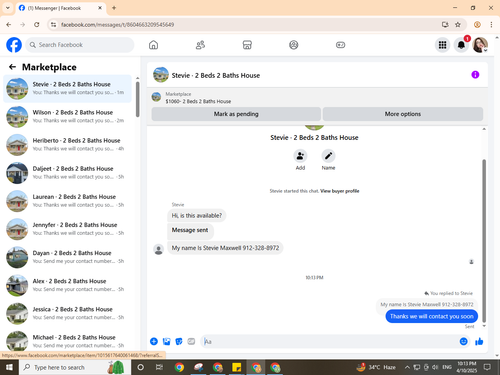Show hidden system tray icons chevron

pyautogui.click(x=407, y=367)
